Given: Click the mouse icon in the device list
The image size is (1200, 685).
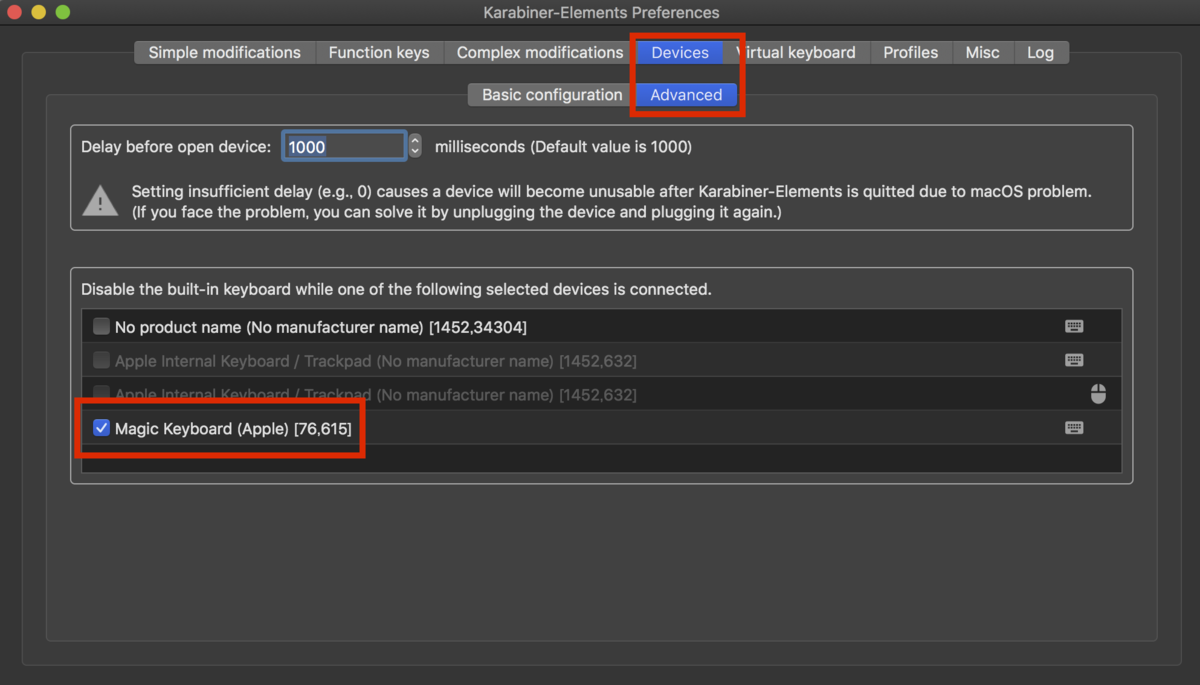Looking at the screenshot, I should pyautogui.click(x=1098, y=394).
